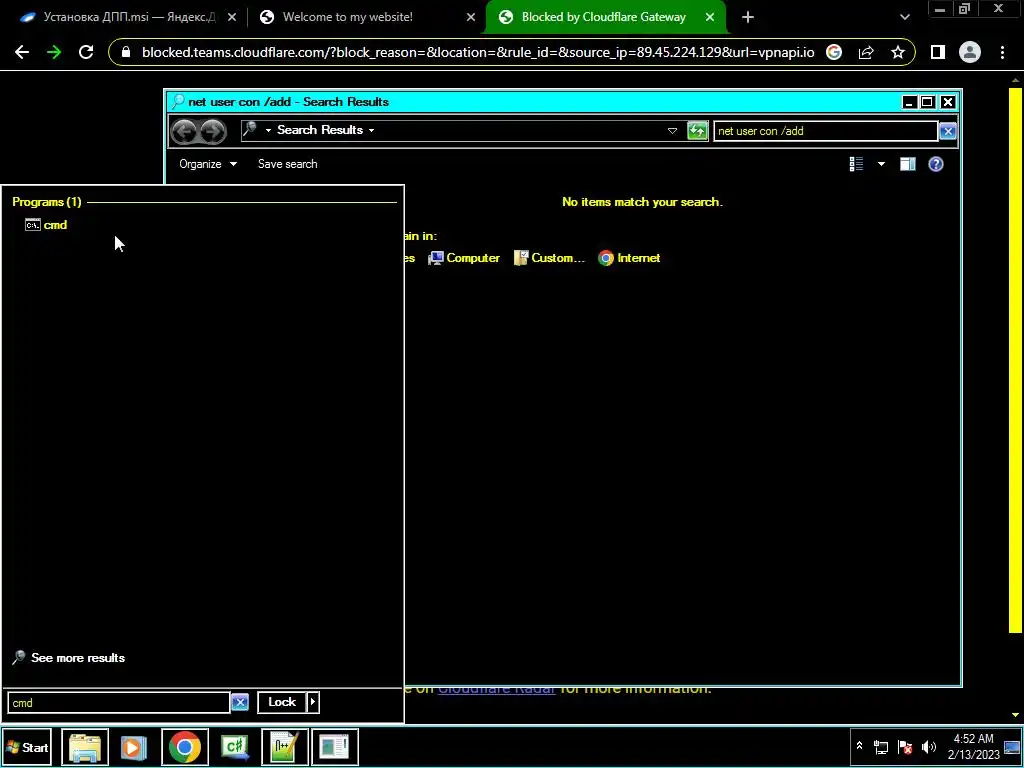The height and width of the screenshot is (768, 1024).
Task: Open the network tray icon
Action: point(881,747)
